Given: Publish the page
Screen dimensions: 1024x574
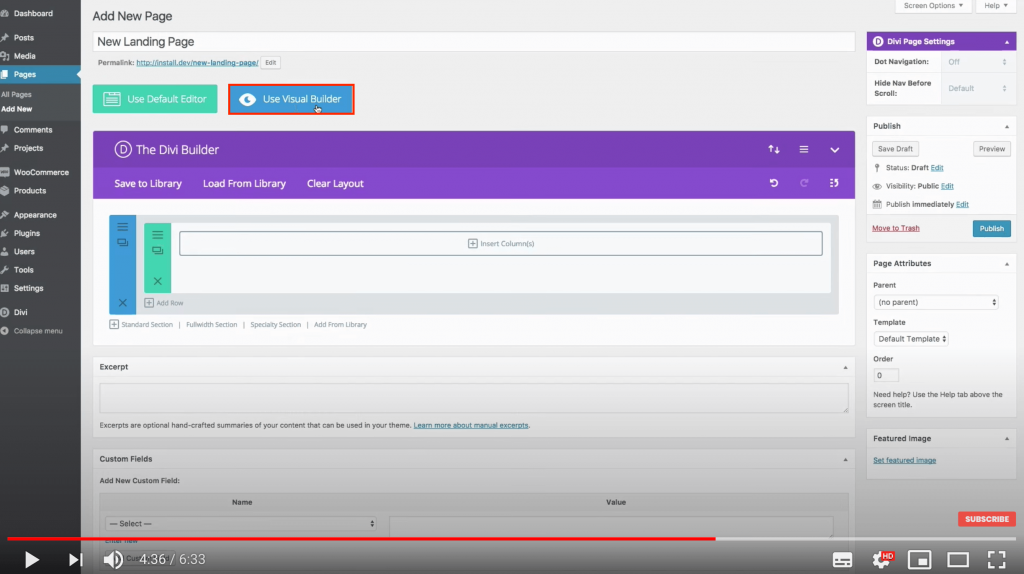Looking at the screenshot, I should (991, 229).
